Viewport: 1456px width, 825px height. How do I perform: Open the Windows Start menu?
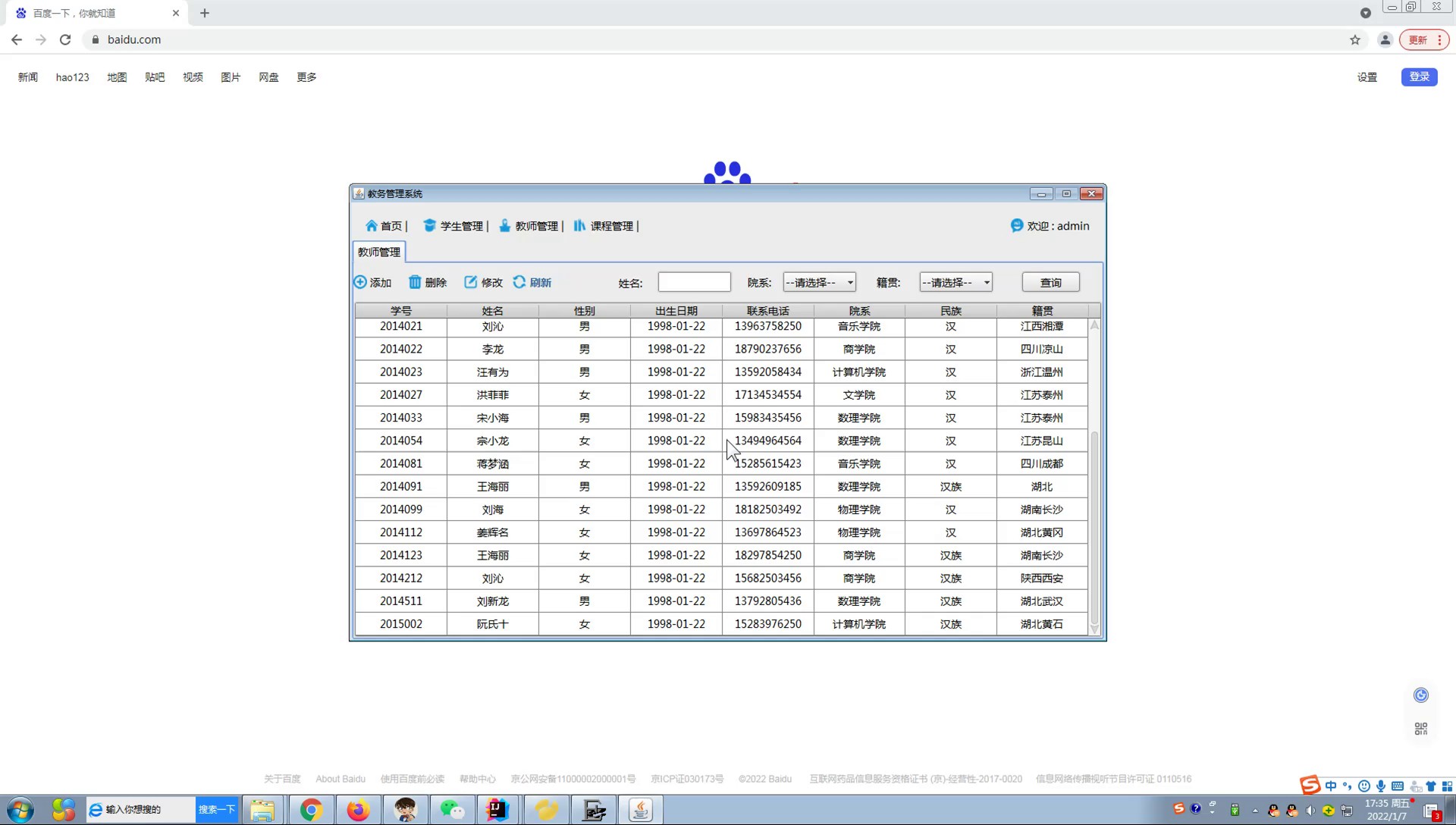tap(20, 810)
